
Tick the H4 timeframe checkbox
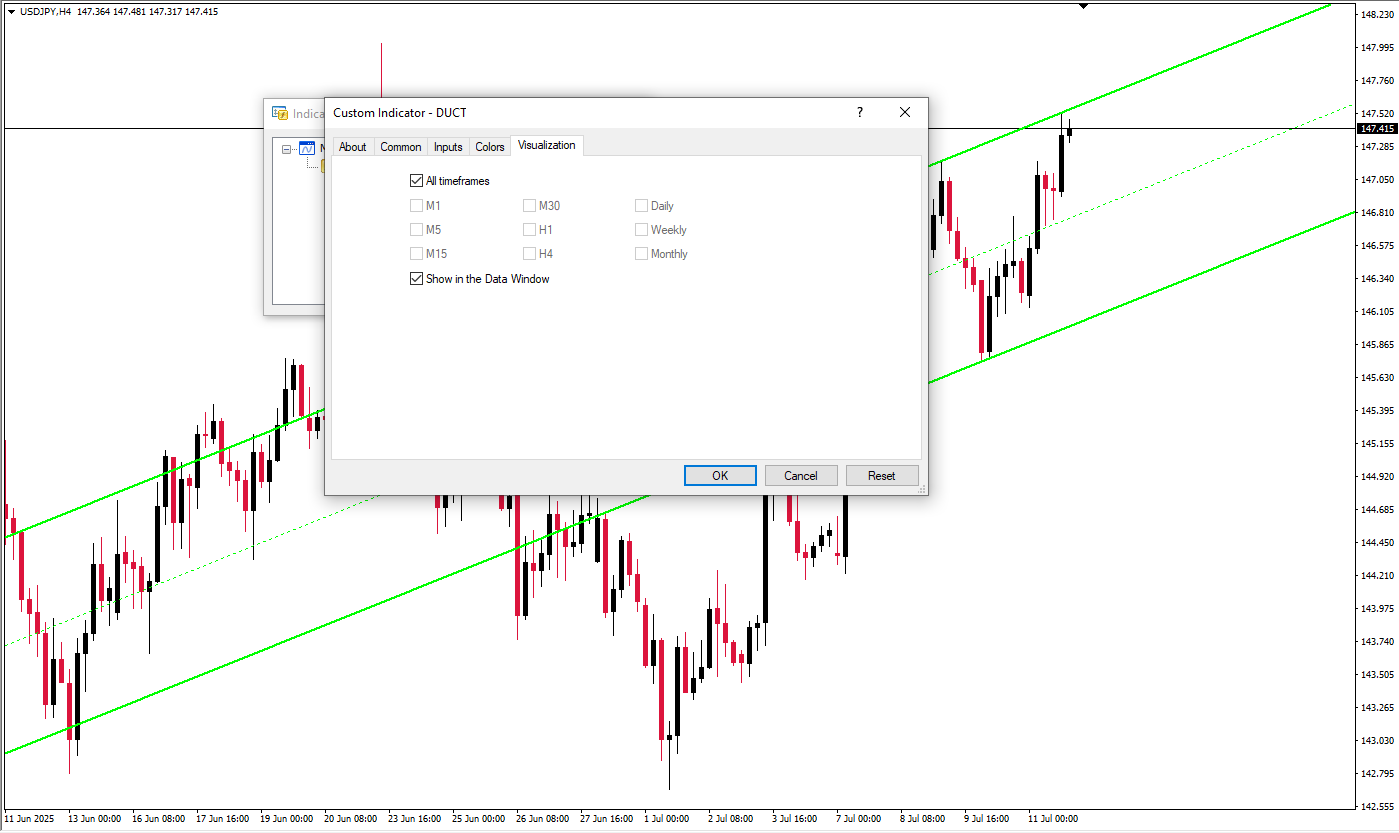point(530,254)
